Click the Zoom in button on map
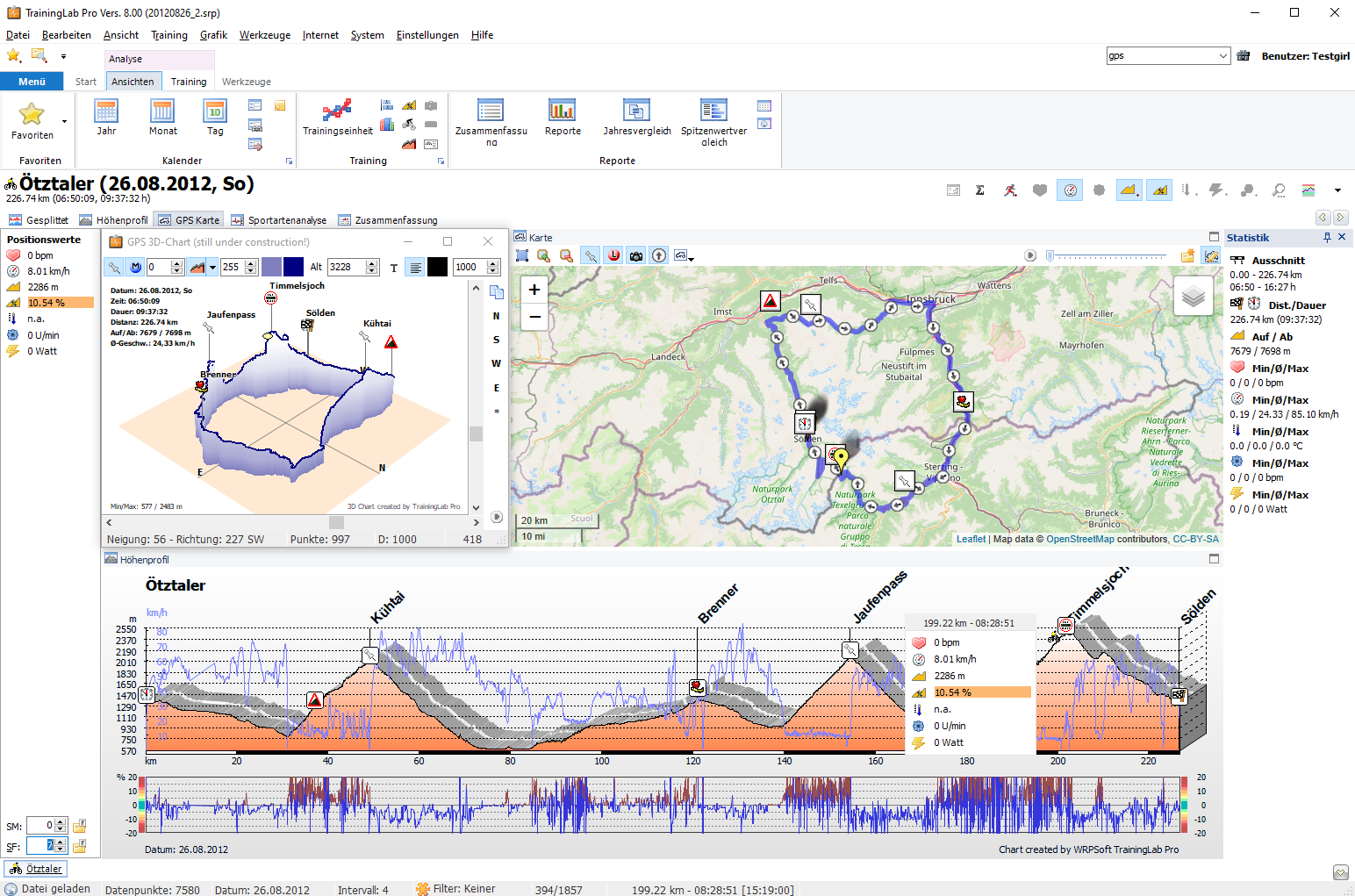 [534, 290]
